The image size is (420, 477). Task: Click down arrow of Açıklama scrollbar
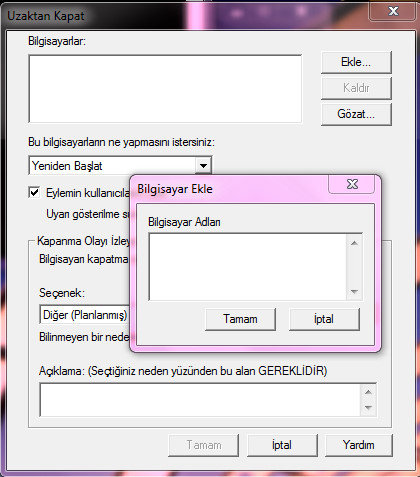(368, 408)
